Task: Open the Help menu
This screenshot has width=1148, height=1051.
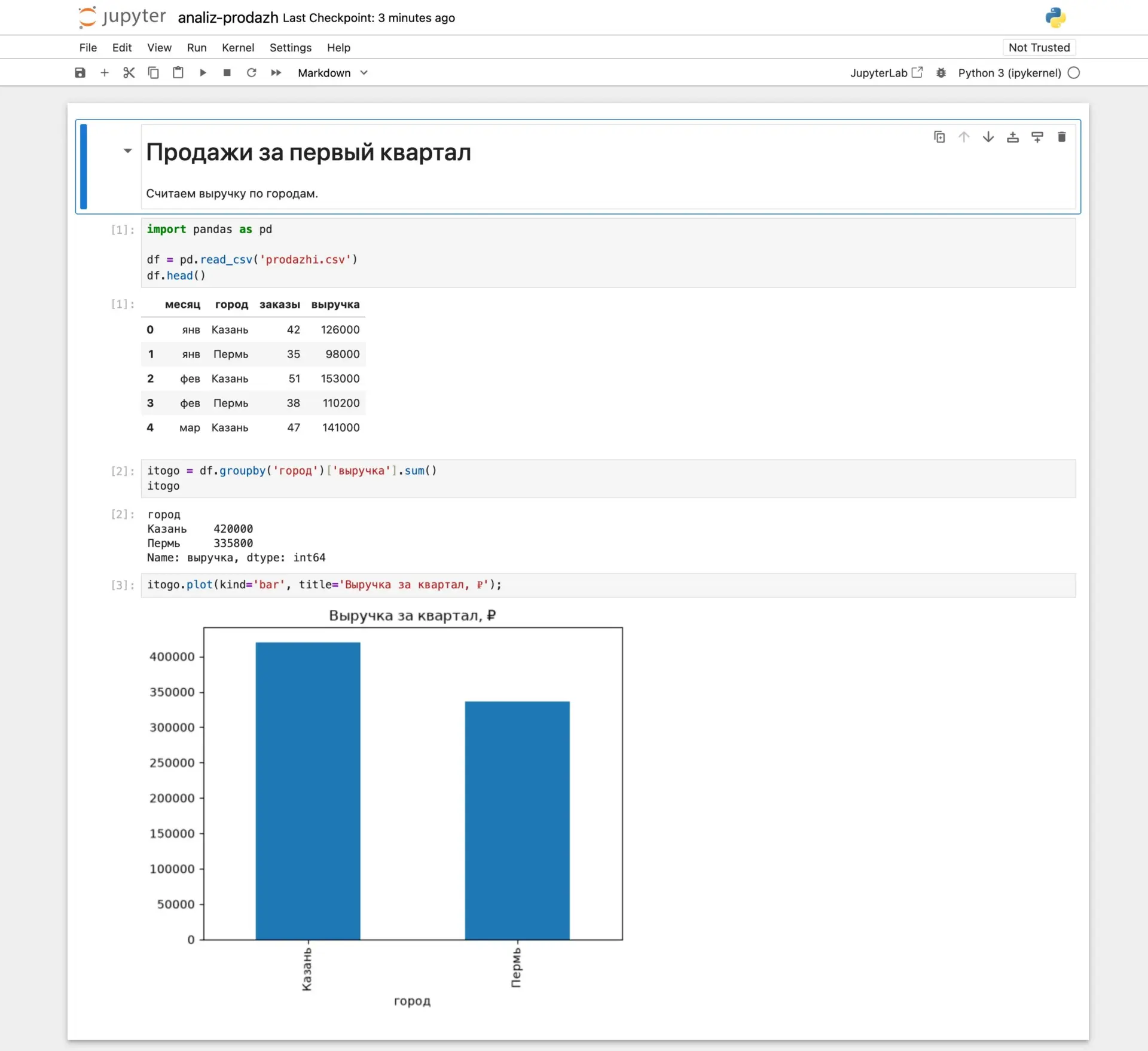Action: (338, 47)
